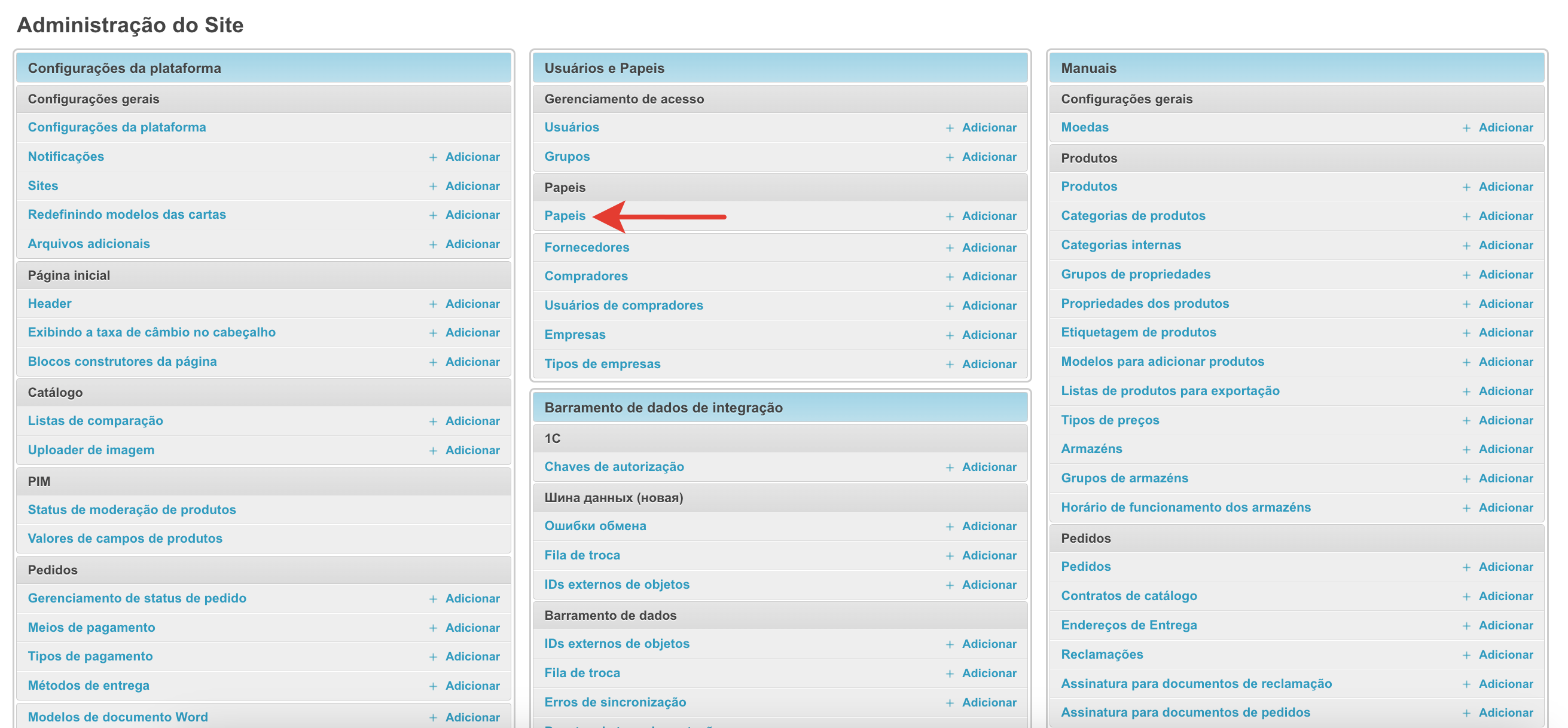Open Meios de pagamento page
Screen dimensions: 1568x728
(91, 628)
